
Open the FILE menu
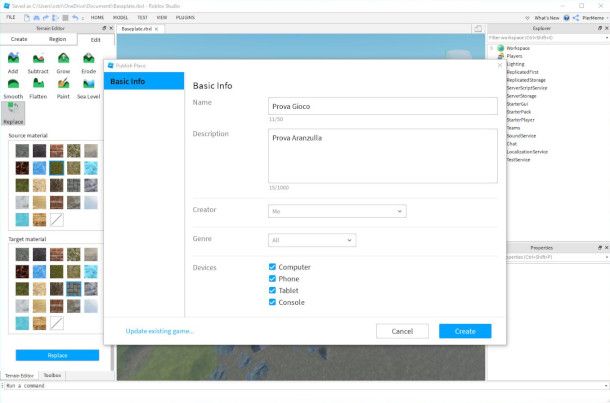pos(11,18)
